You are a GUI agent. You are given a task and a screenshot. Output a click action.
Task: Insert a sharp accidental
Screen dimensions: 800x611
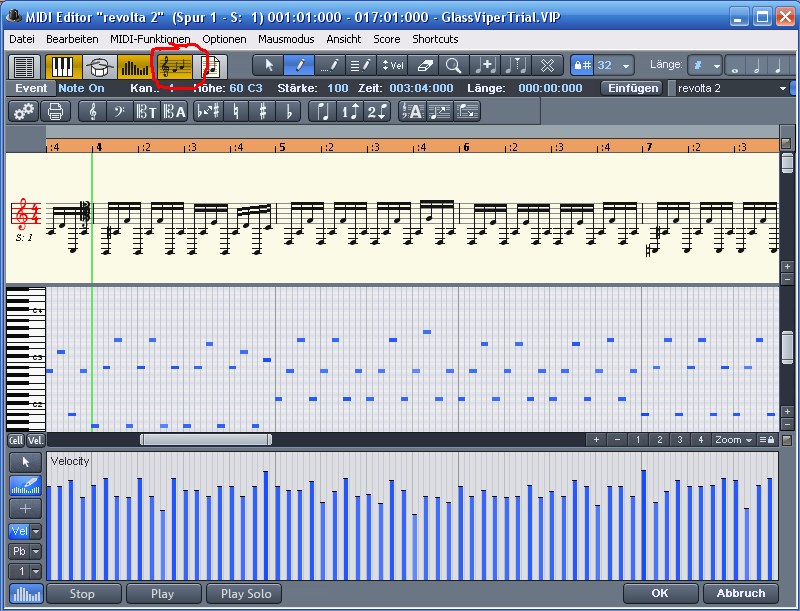pyautogui.click(x=262, y=111)
